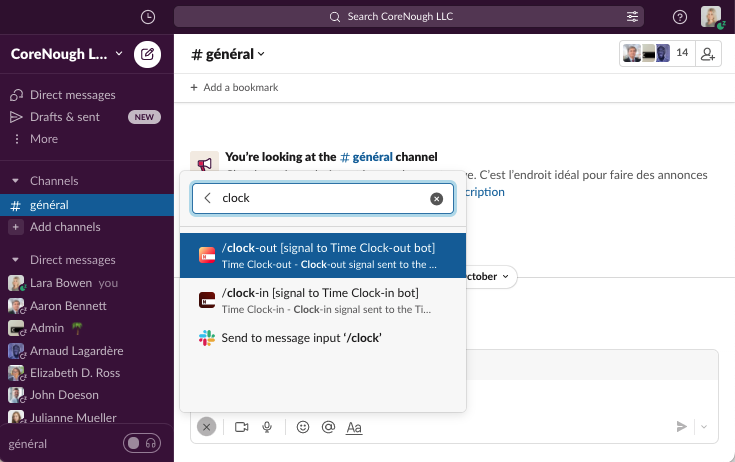
Task: Toggle text formatting Aa
Action: [x=354, y=427]
